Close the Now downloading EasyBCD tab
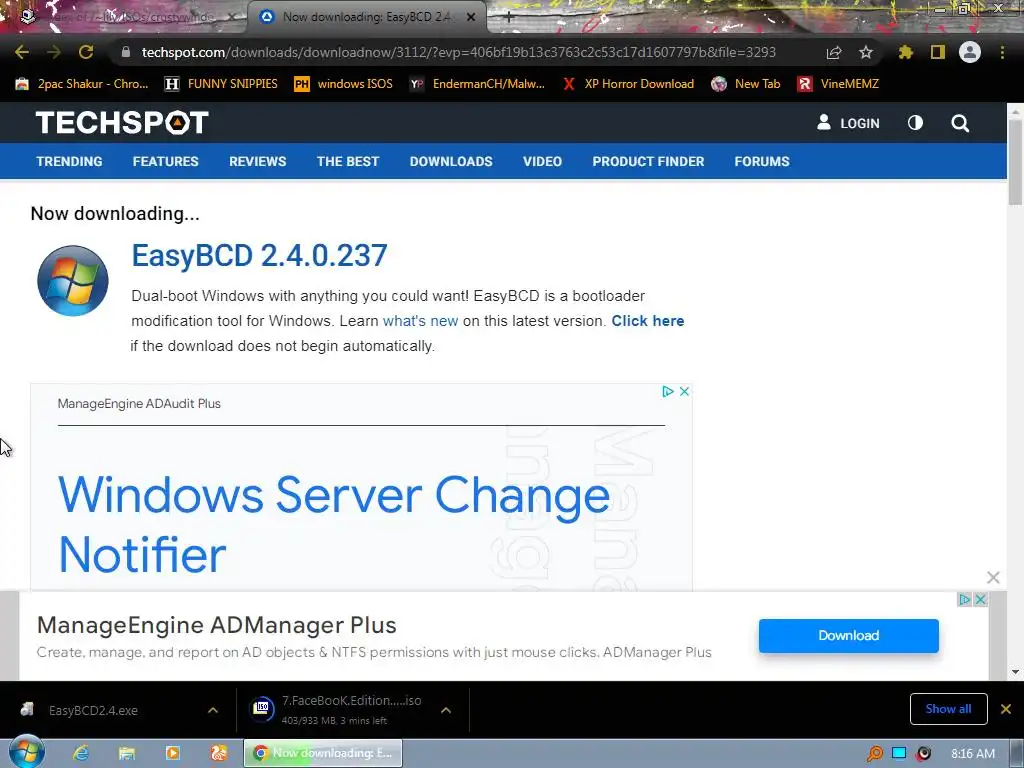 [x=471, y=17]
